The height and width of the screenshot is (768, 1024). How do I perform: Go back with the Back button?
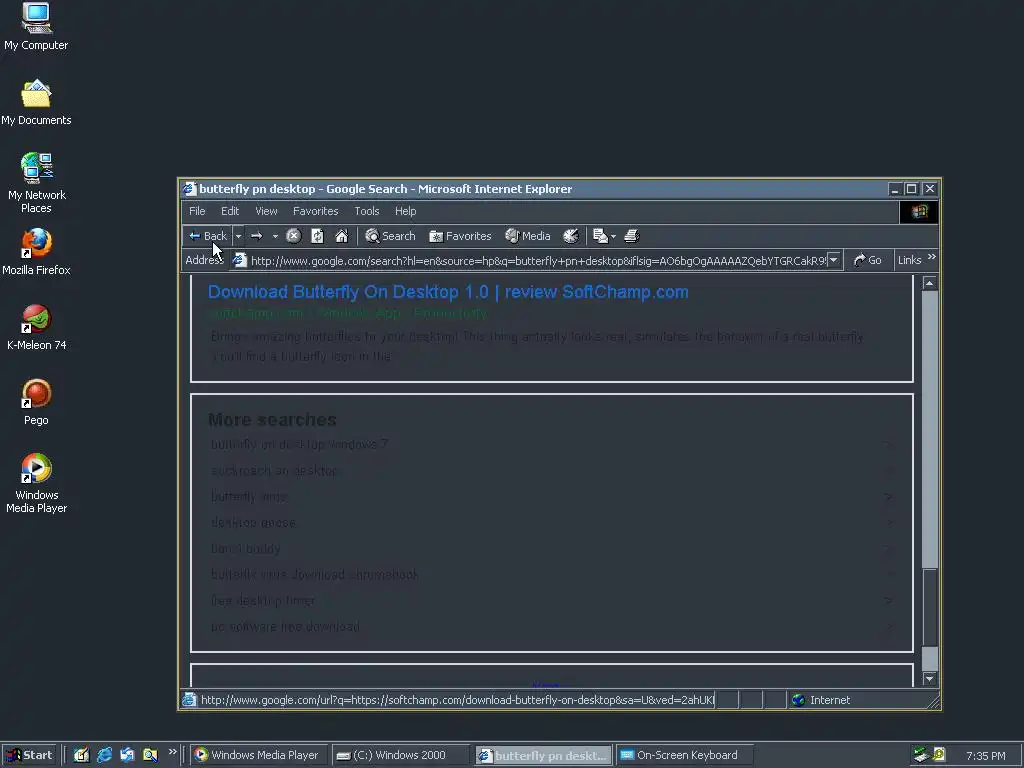pyautogui.click(x=208, y=236)
